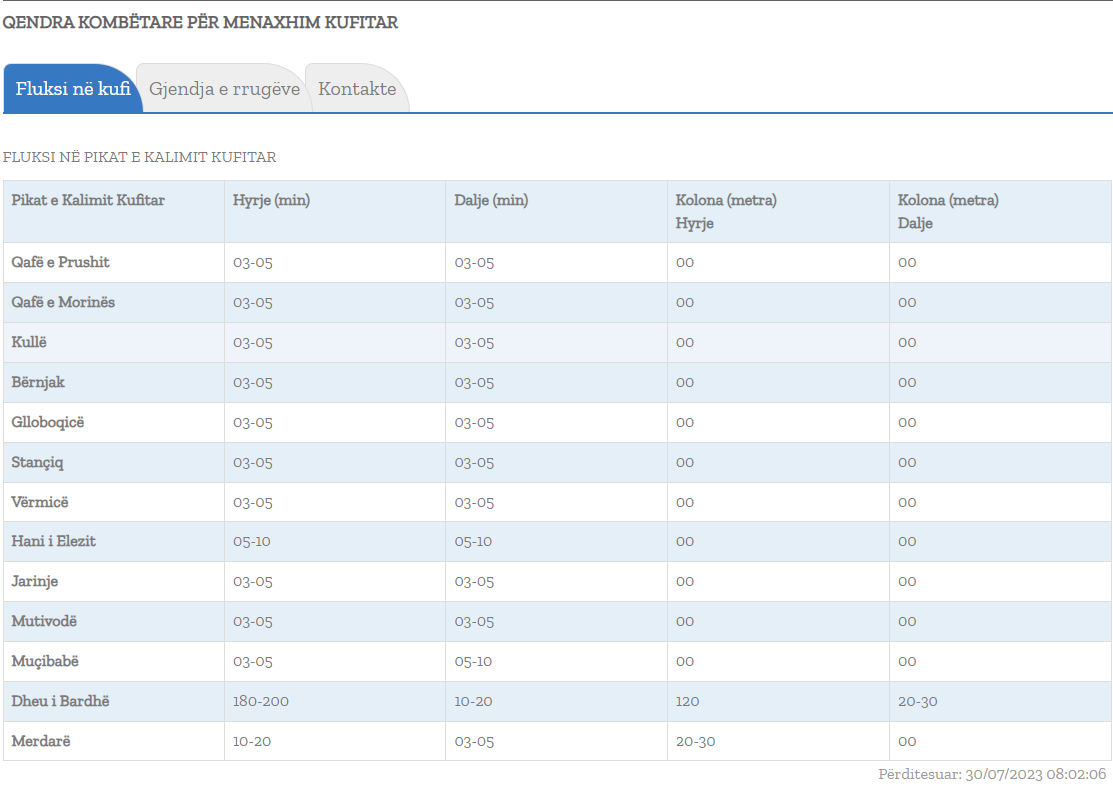The width and height of the screenshot is (1113, 787).
Task: Click the Hyrje (min) column header
Action: coord(272,200)
